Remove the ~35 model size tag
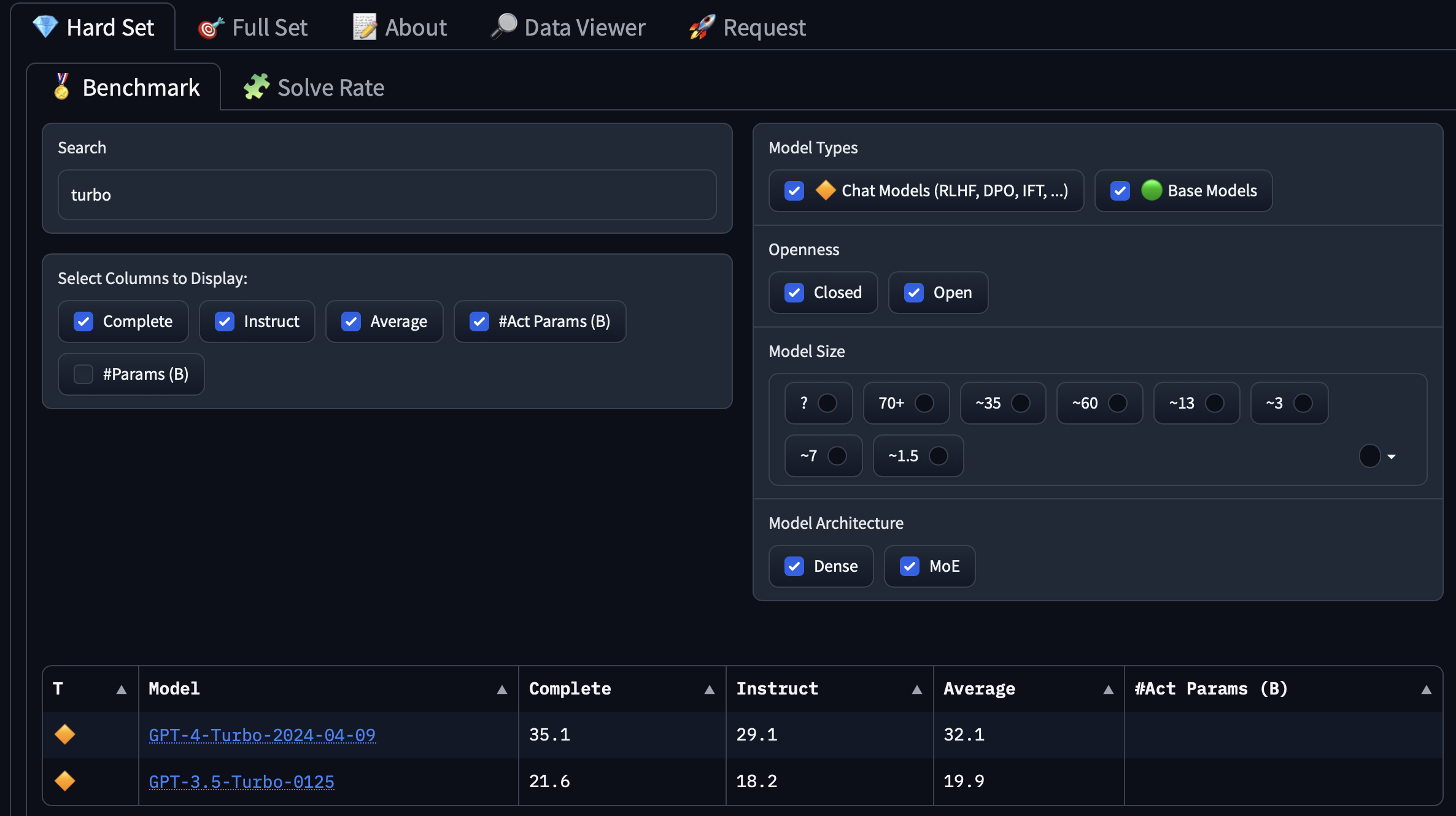This screenshot has width=1456, height=816. (x=1021, y=403)
